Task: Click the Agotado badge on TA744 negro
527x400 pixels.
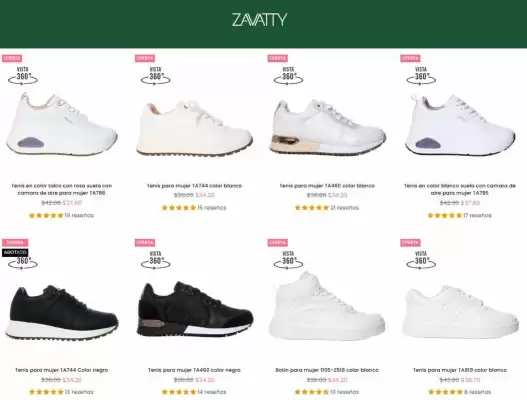Action: pos(15,252)
